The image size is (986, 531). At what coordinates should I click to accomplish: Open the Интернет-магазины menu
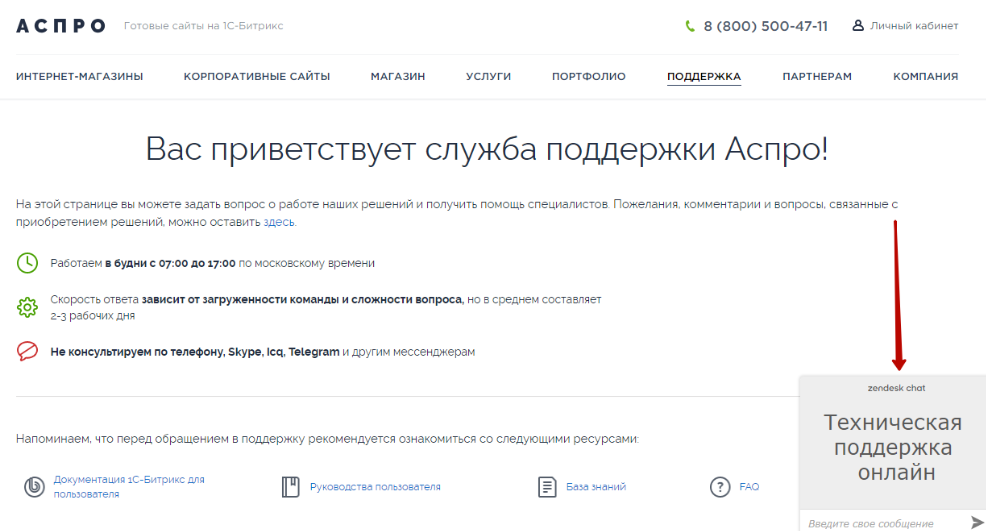[80, 76]
